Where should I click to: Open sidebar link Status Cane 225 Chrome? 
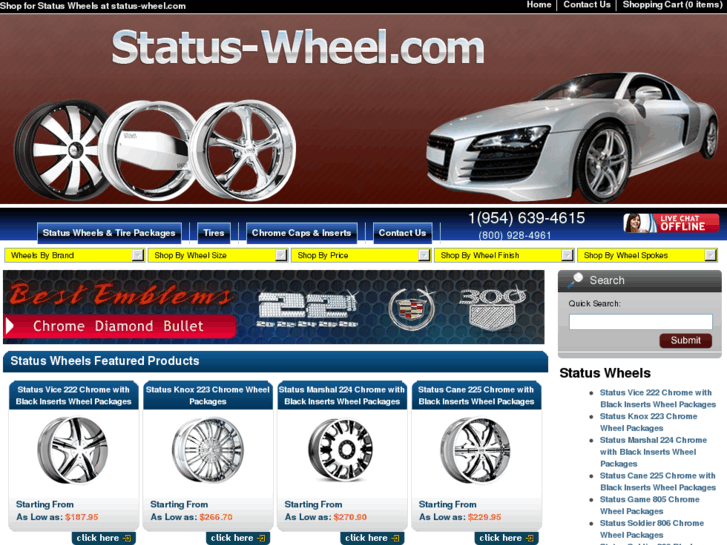(x=657, y=481)
